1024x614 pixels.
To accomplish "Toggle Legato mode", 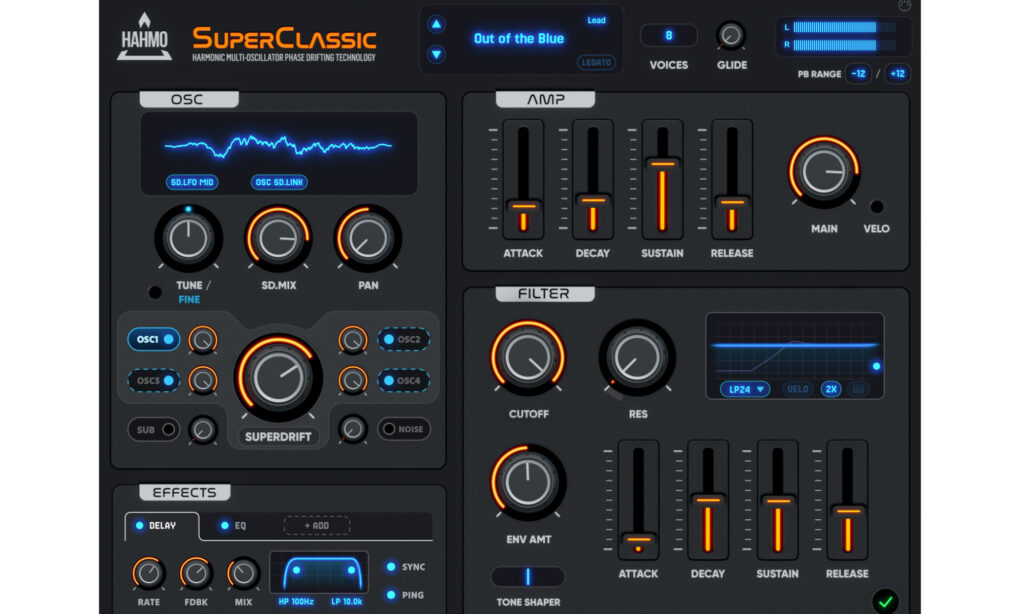I will (x=596, y=63).
